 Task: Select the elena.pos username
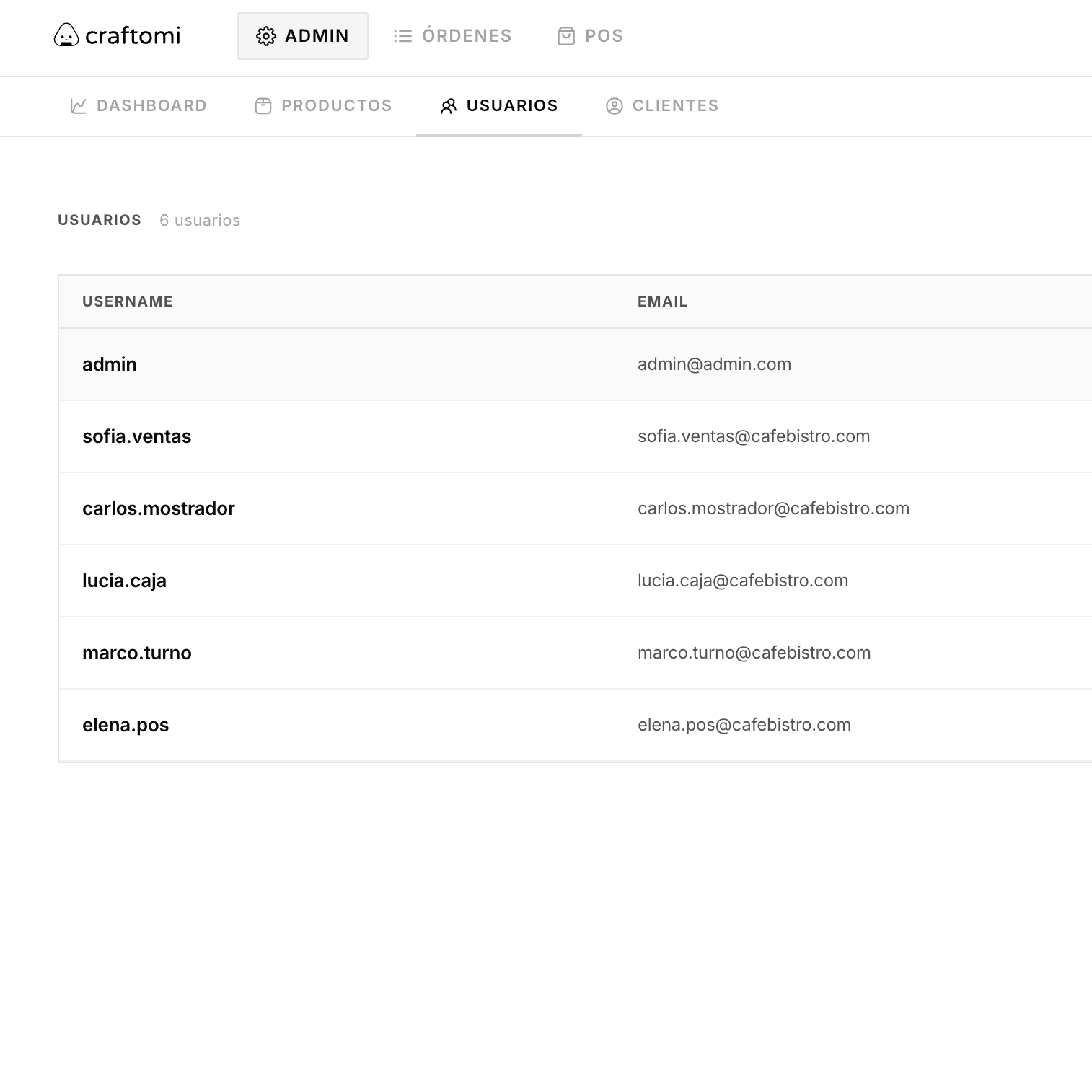tap(126, 725)
